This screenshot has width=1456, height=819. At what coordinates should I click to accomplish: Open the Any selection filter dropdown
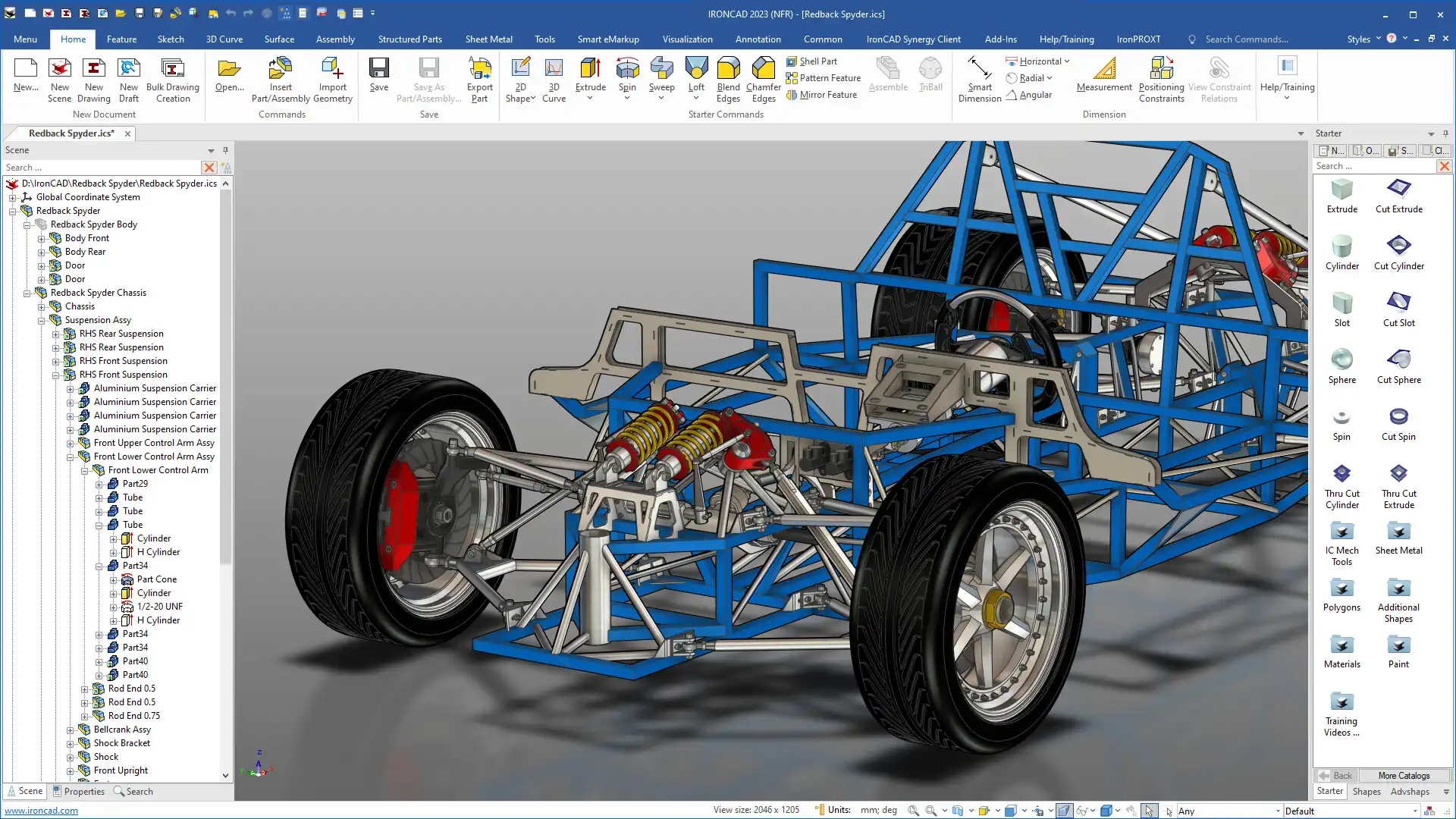[x=1278, y=811]
